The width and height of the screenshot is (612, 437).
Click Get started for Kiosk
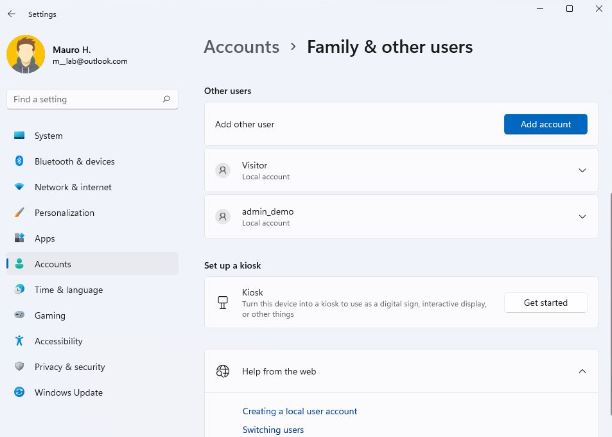(x=545, y=303)
